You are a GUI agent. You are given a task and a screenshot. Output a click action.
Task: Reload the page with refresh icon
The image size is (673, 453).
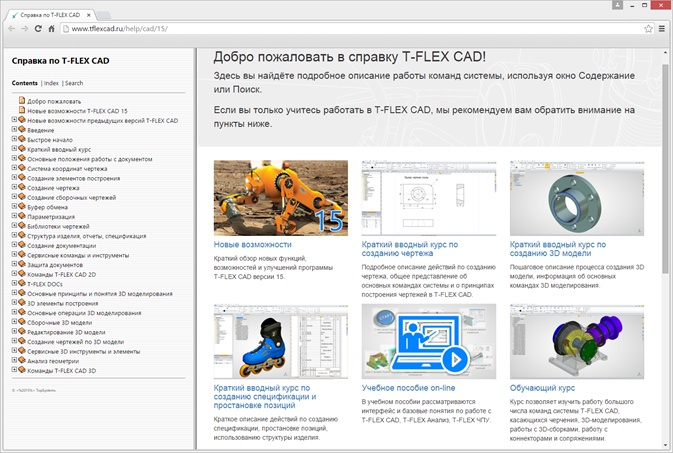tap(38, 29)
